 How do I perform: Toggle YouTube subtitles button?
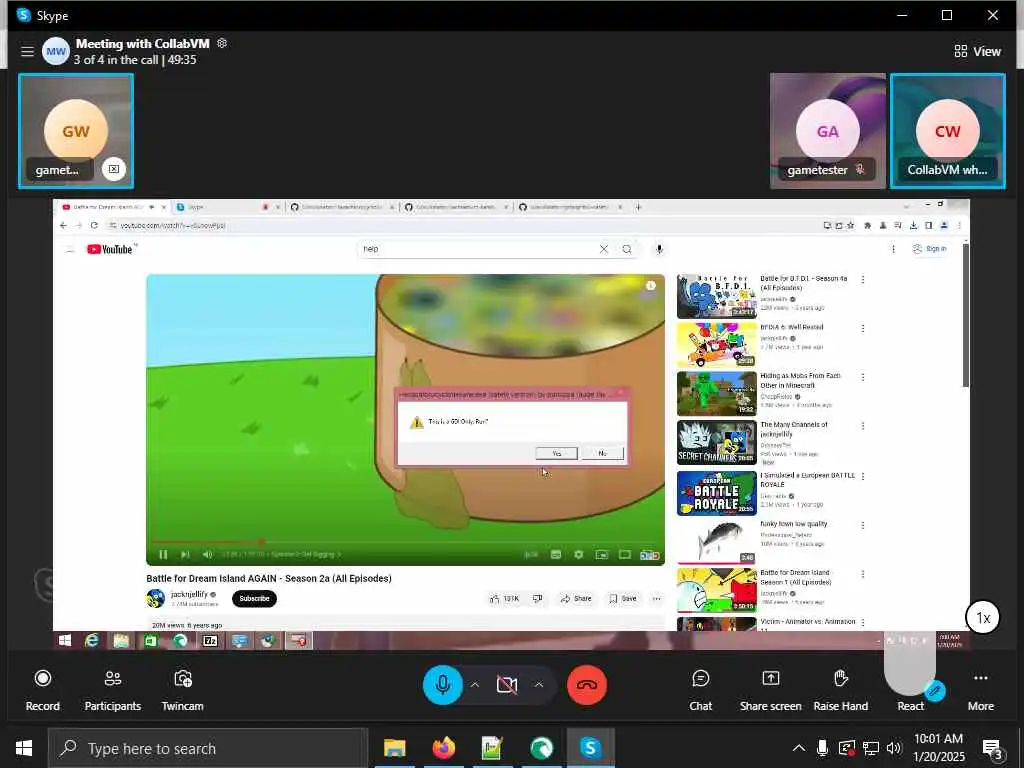point(556,554)
